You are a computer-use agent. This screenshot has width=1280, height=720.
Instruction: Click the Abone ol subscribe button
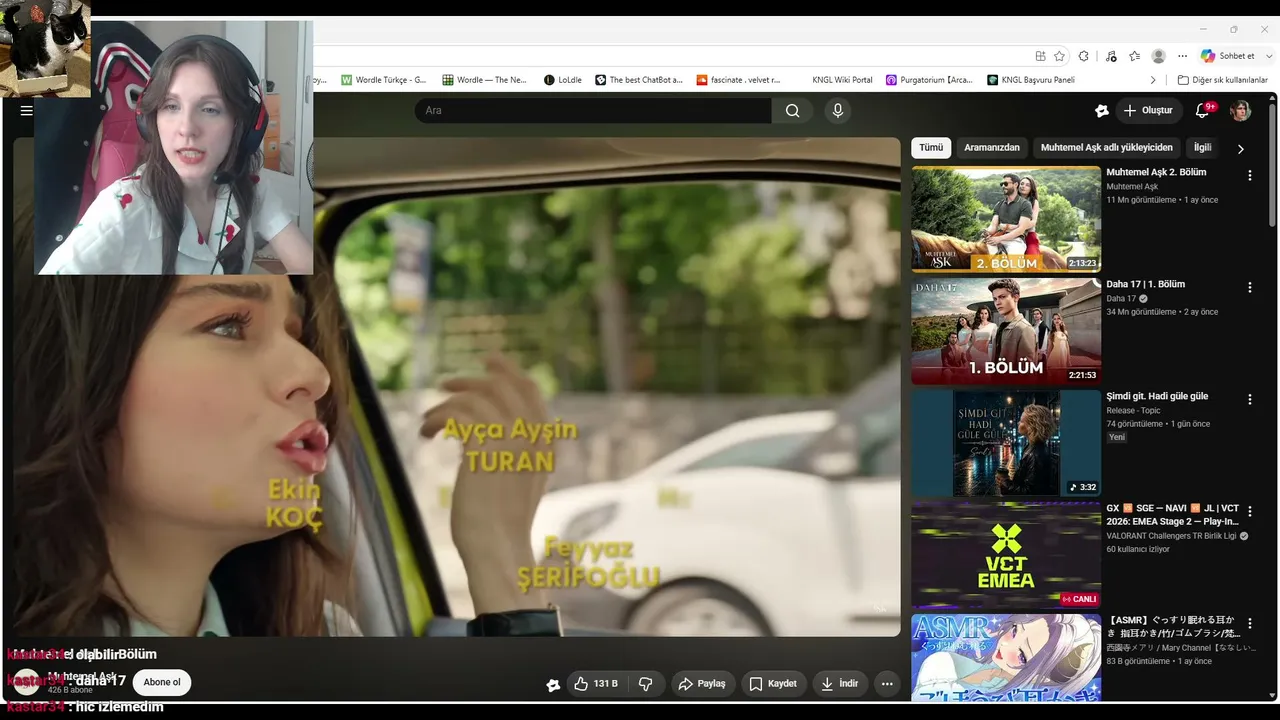[162, 683]
